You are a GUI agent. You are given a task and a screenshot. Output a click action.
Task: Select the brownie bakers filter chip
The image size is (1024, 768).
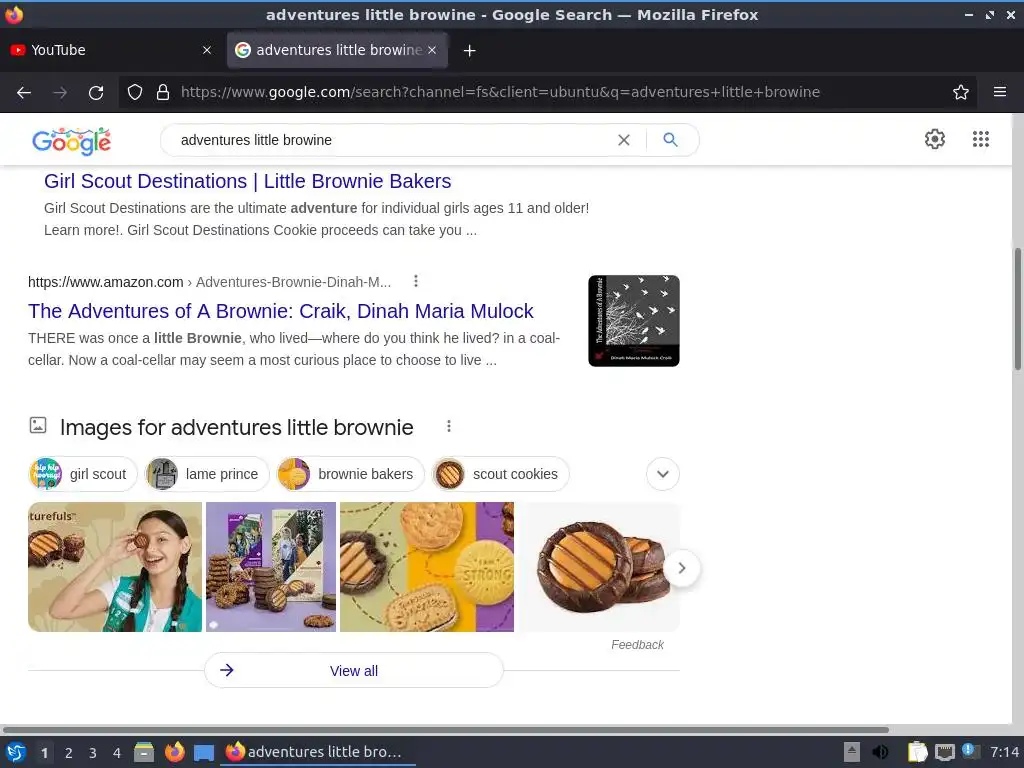point(350,474)
